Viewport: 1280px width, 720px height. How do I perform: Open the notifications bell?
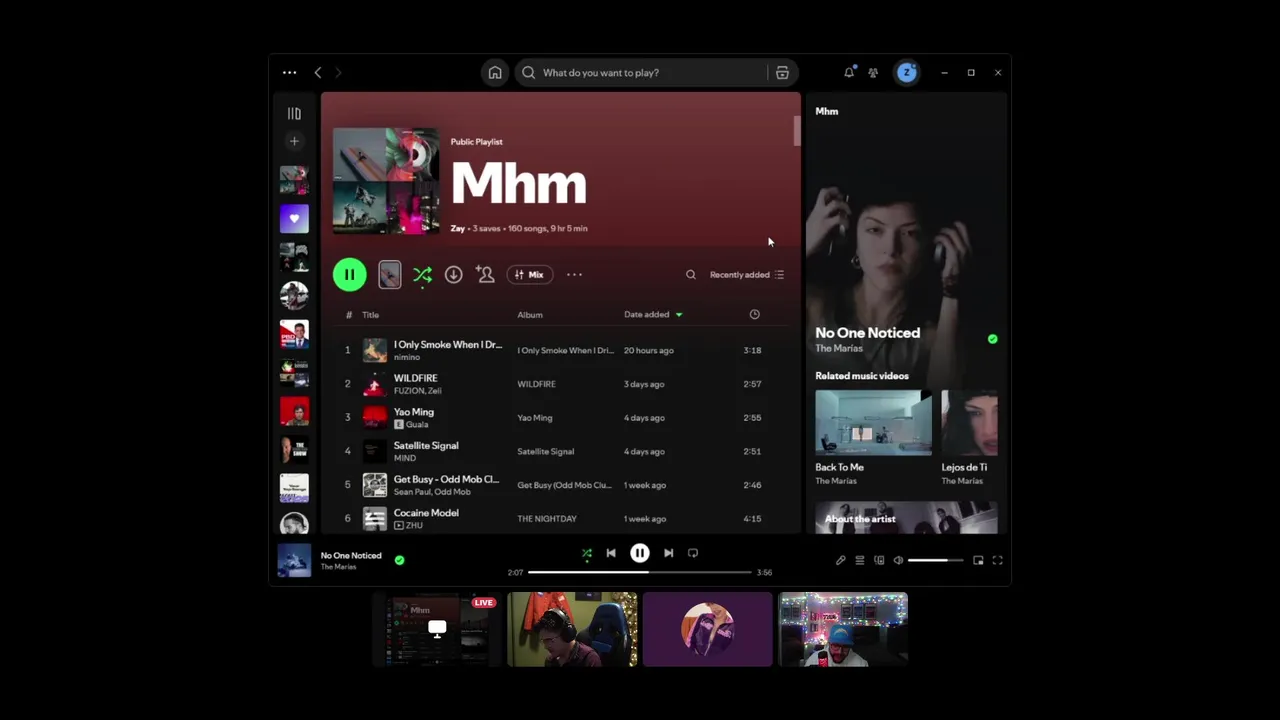coord(849,73)
